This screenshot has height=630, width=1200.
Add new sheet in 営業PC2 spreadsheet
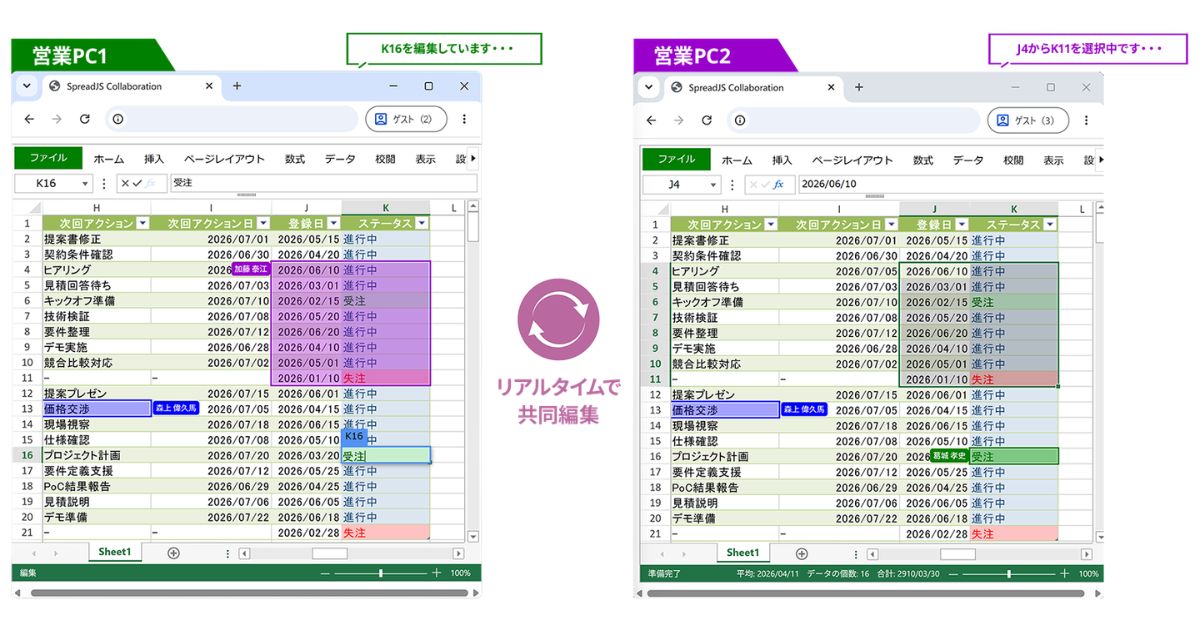[x=801, y=553]
